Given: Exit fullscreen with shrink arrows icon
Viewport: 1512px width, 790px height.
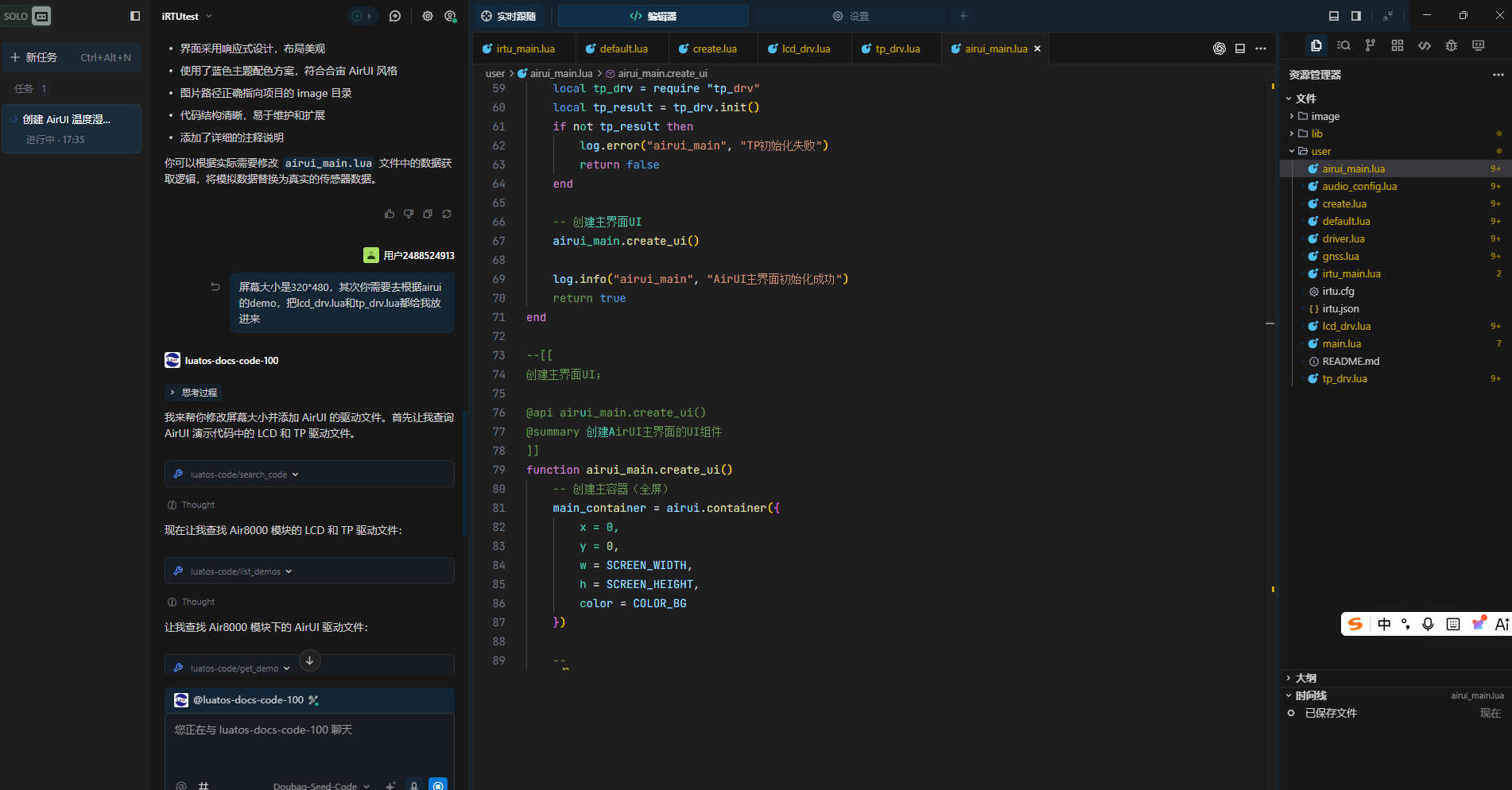Looking at the screenshot, I should tap(1388, 16).
